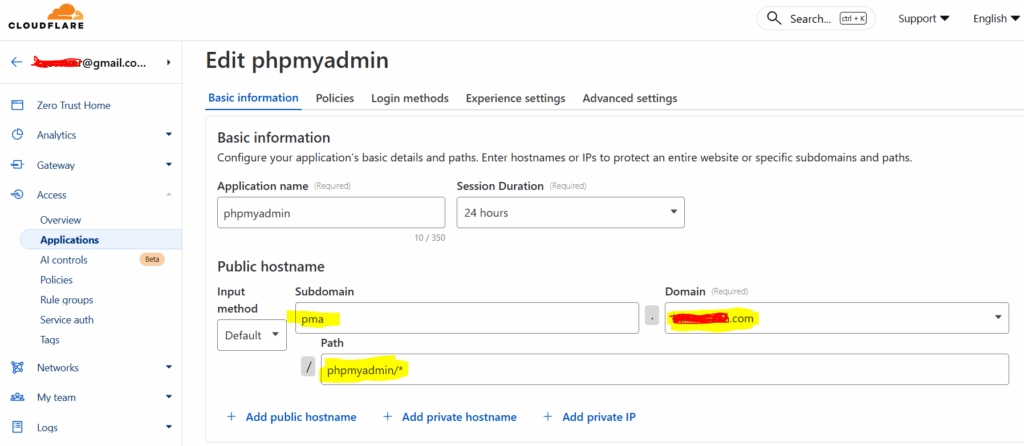This screenshot has width=1024, height=446.
Task: Expand account menu arrow next to email
Action: coord(168,62)
